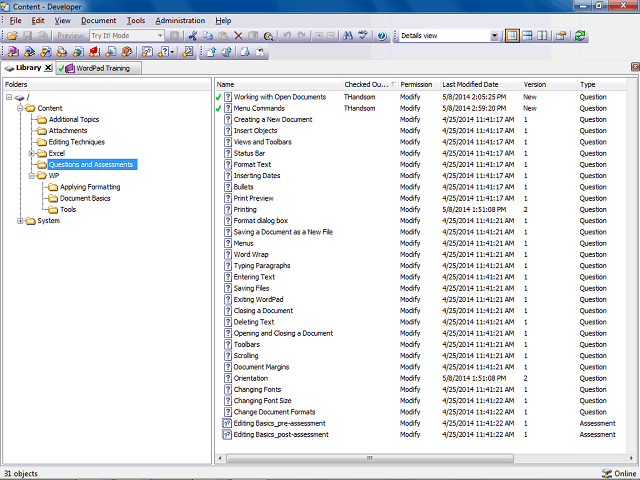Select the Document Basics folder
This screenshot has height=480, width=640.
tap(85, 198)
